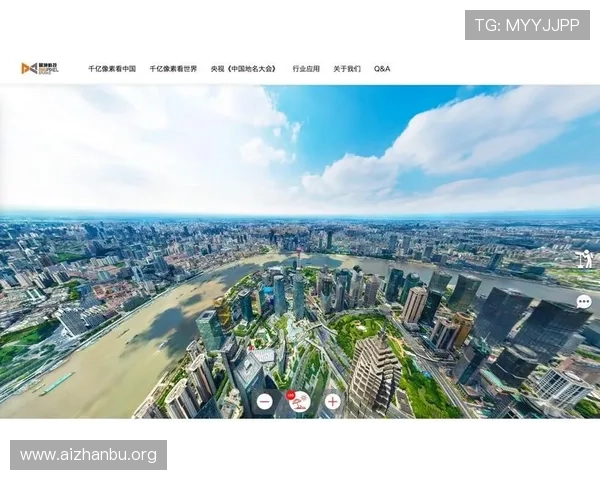Zoom out with the minus button
600x480 pixels.
tap(265, 402)
